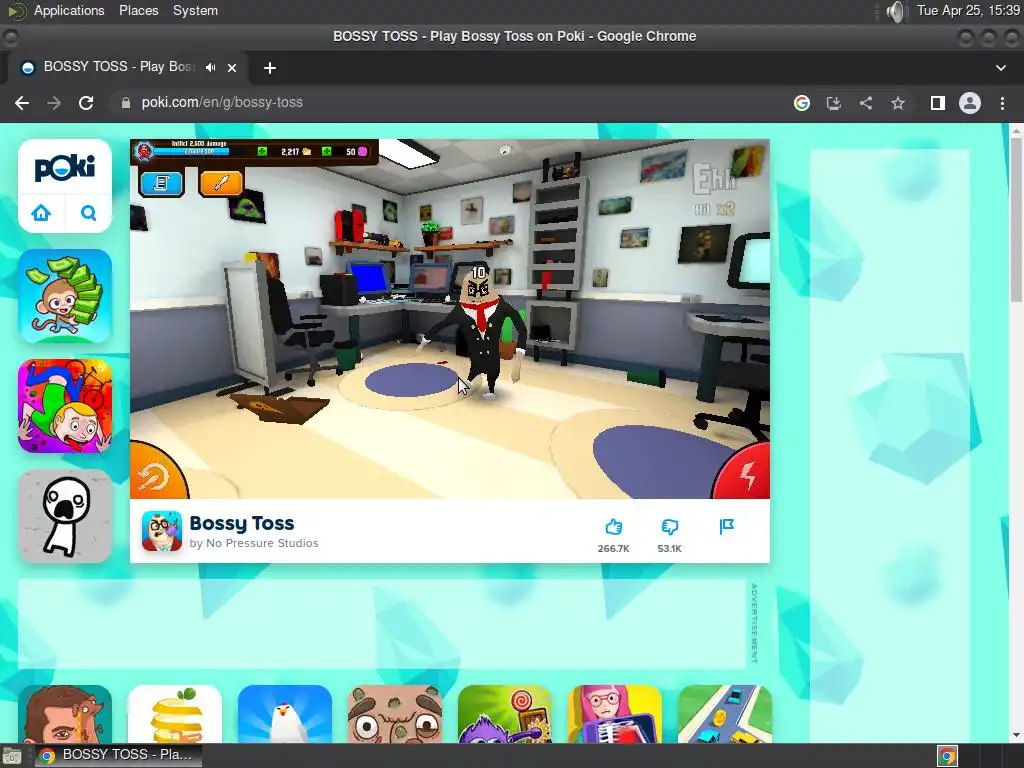The image size is (1024, 768).
Task: Open the road traffic cars game thumbnail
Action: [x=725, y=714]
